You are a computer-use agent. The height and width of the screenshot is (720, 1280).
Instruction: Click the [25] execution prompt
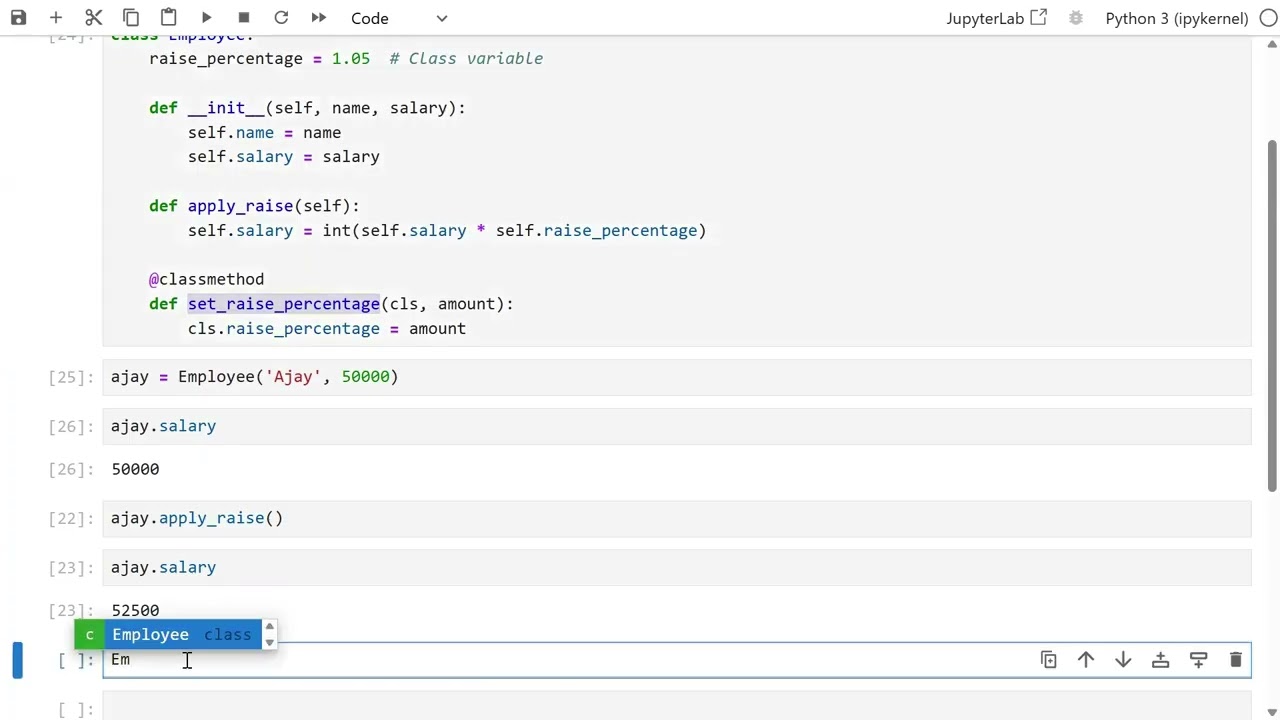(x=70, y=377)
